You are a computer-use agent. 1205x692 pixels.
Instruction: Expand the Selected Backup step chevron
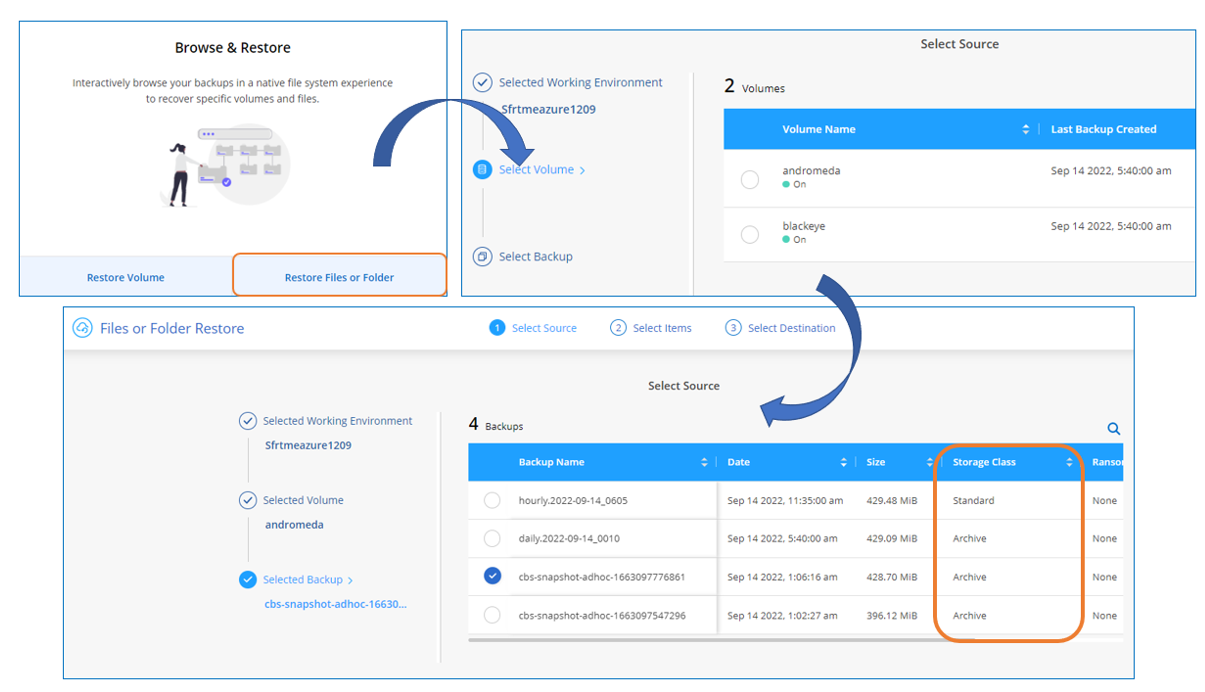350,581
